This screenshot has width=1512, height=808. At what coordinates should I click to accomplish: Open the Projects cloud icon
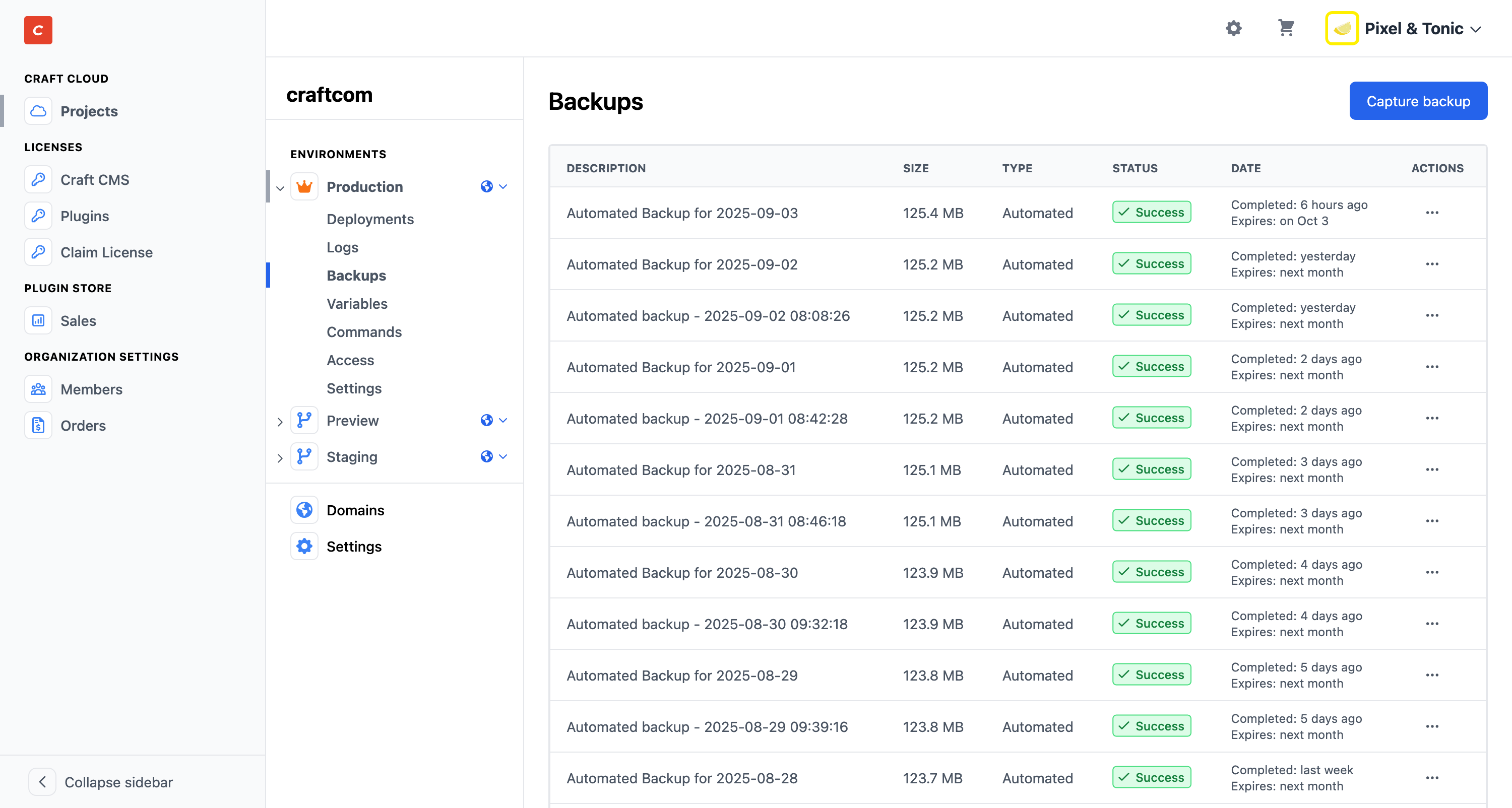tap(38, 111)
